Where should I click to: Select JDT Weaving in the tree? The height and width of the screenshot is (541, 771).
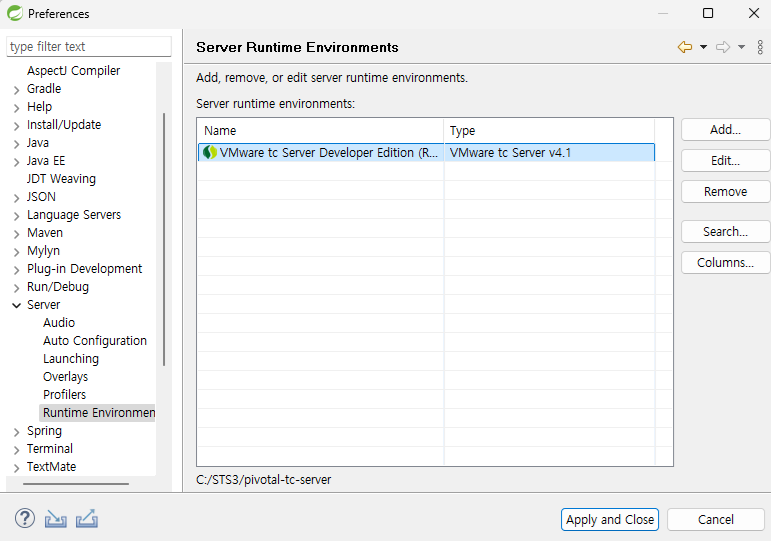[61, 179]
